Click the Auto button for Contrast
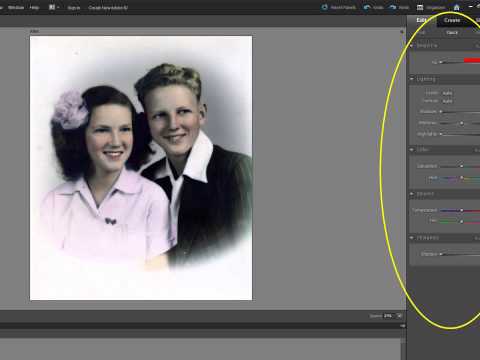 [447, 101]
